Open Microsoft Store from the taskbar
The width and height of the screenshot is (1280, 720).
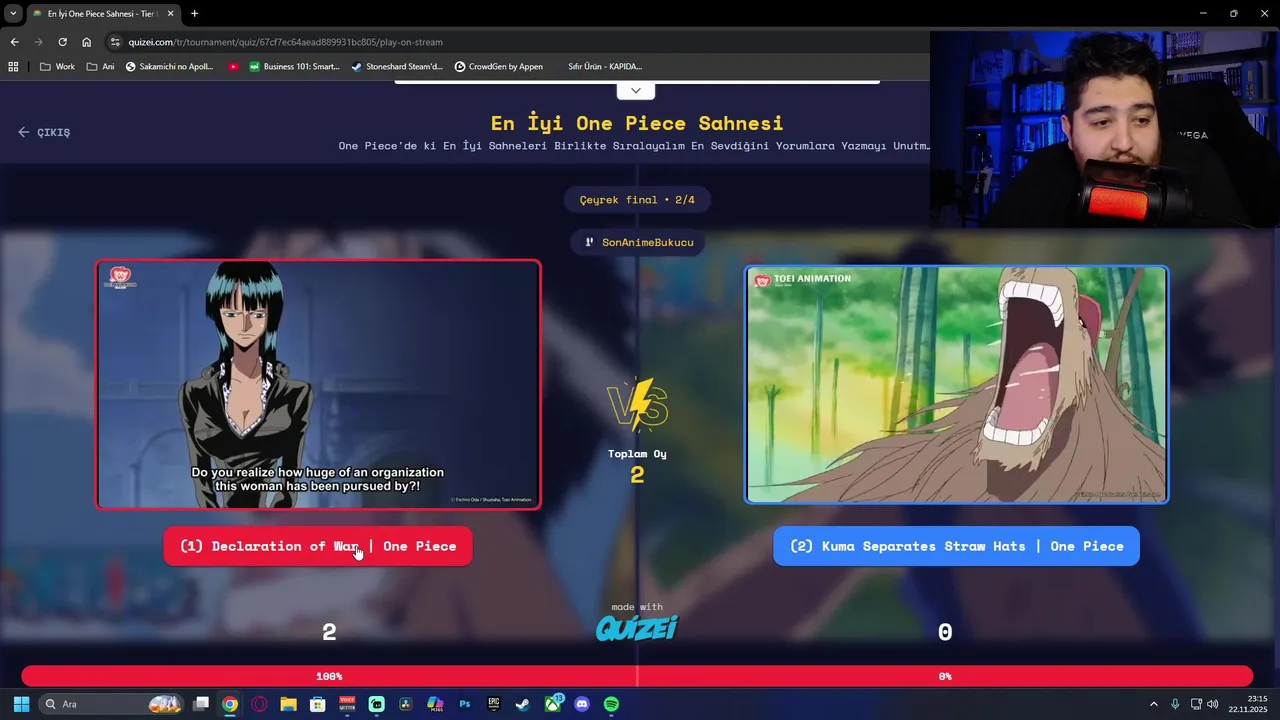[x=318, y=704]
